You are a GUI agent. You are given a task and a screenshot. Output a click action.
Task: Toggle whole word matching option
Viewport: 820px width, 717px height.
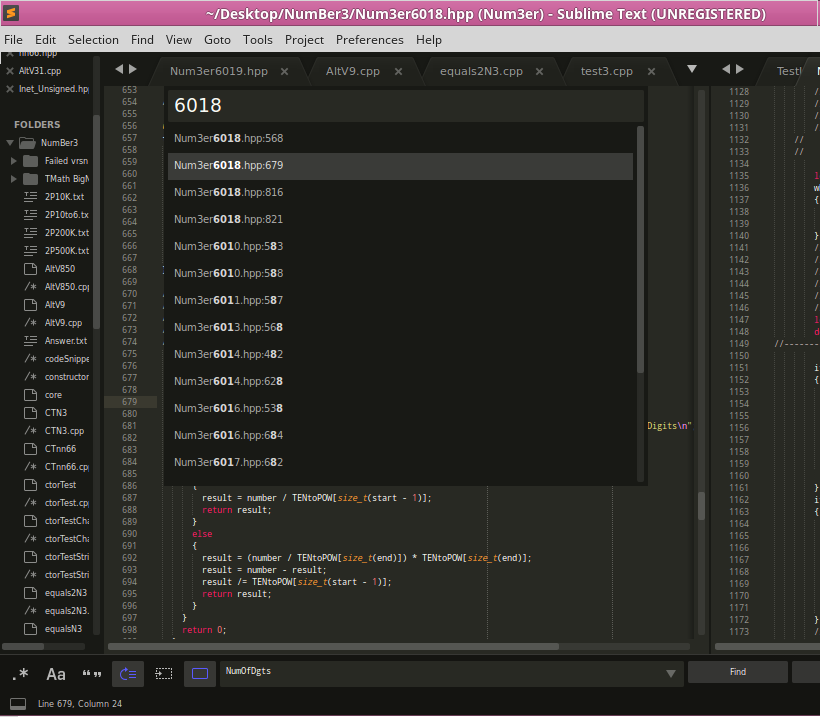point(92,673)
